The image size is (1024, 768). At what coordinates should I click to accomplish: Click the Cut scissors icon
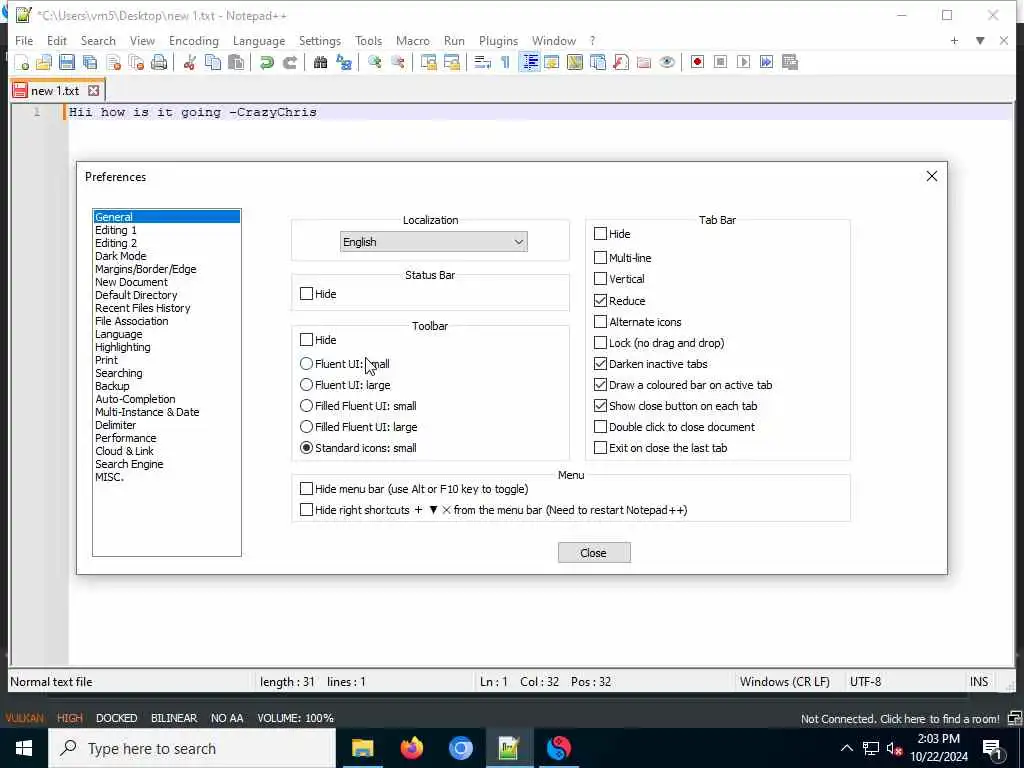pos(189,62)
